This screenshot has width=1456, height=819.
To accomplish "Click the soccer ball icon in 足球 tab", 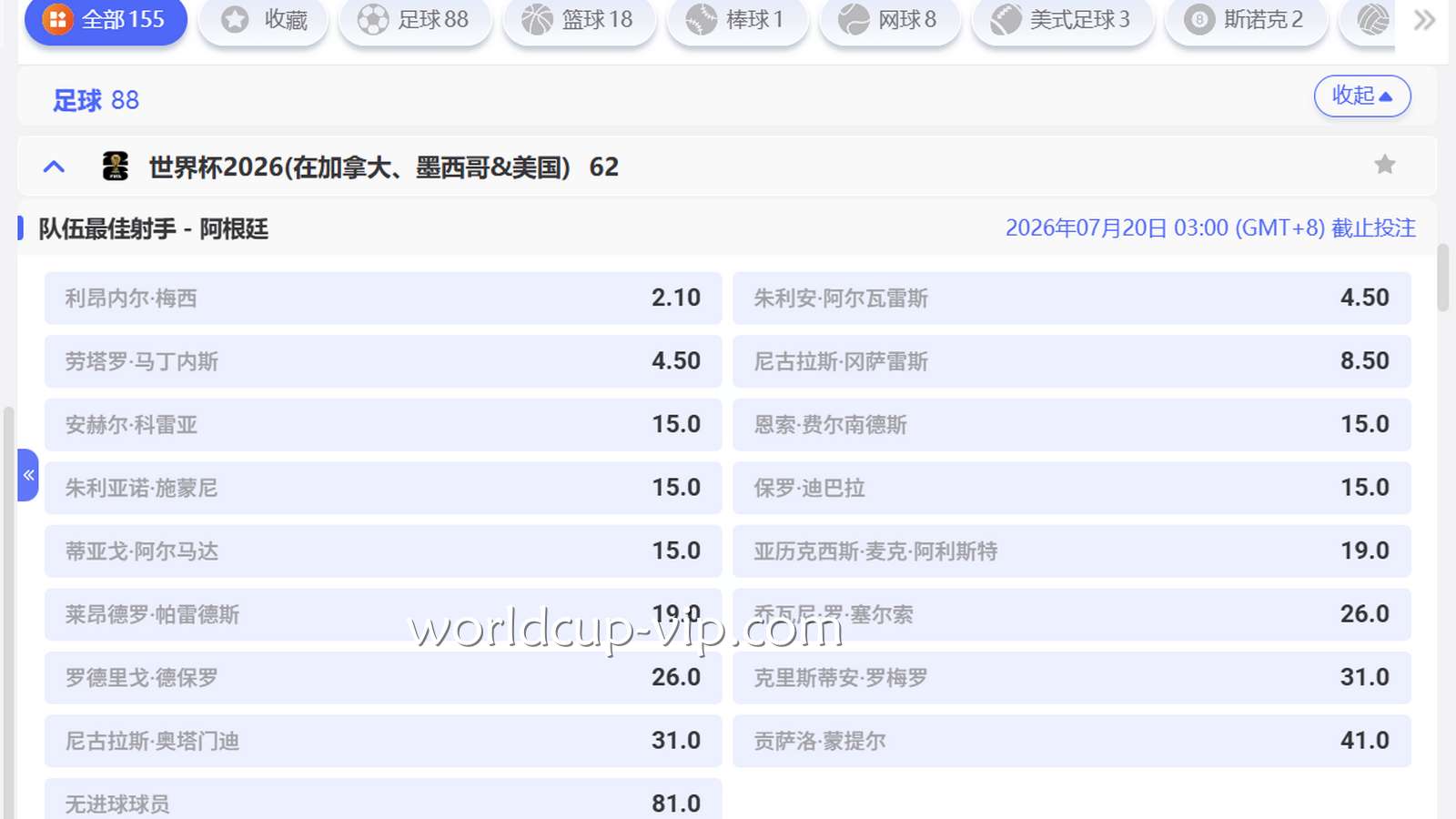I will click(372, 20).
